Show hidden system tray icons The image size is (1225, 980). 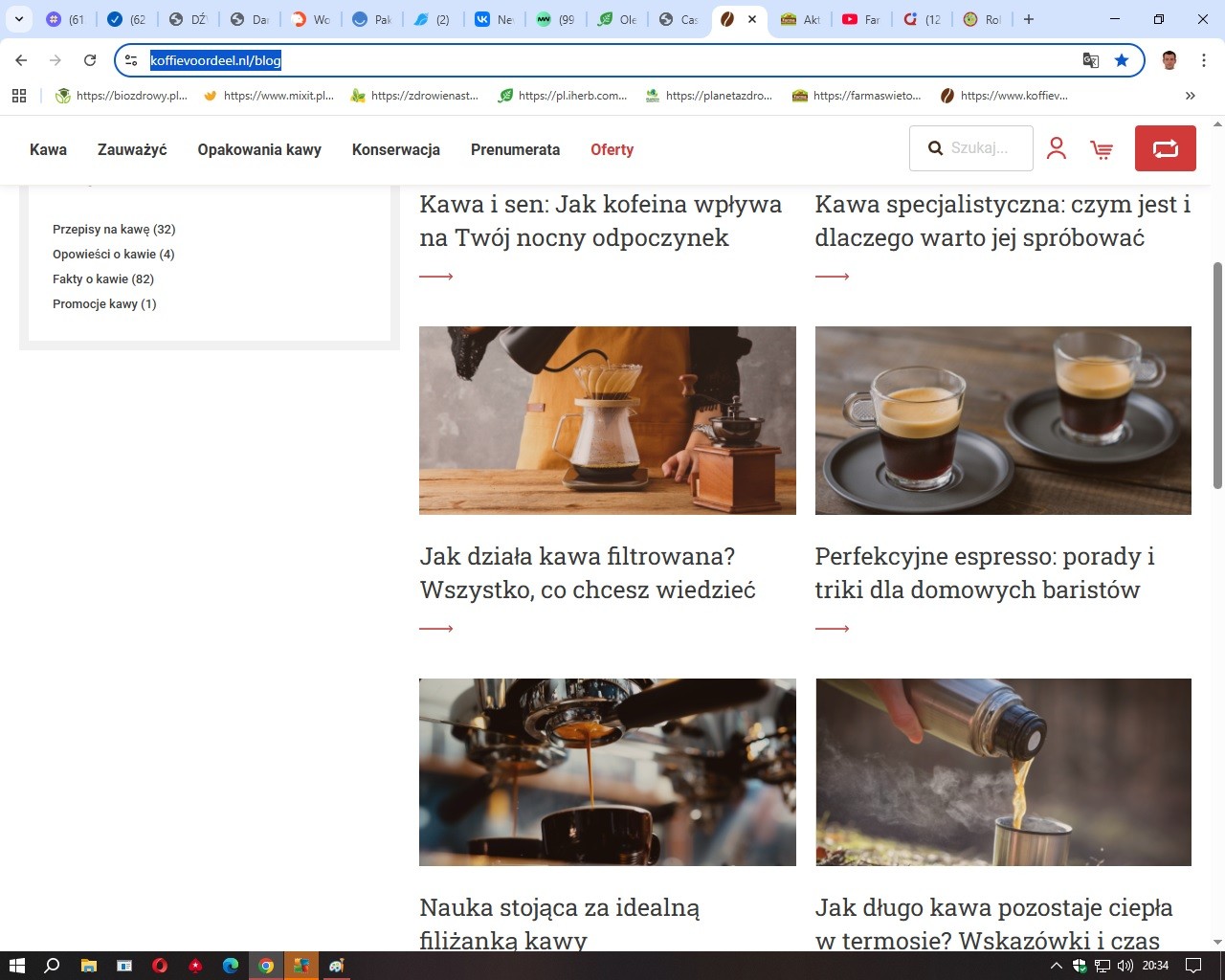(x=1056, y=966)
